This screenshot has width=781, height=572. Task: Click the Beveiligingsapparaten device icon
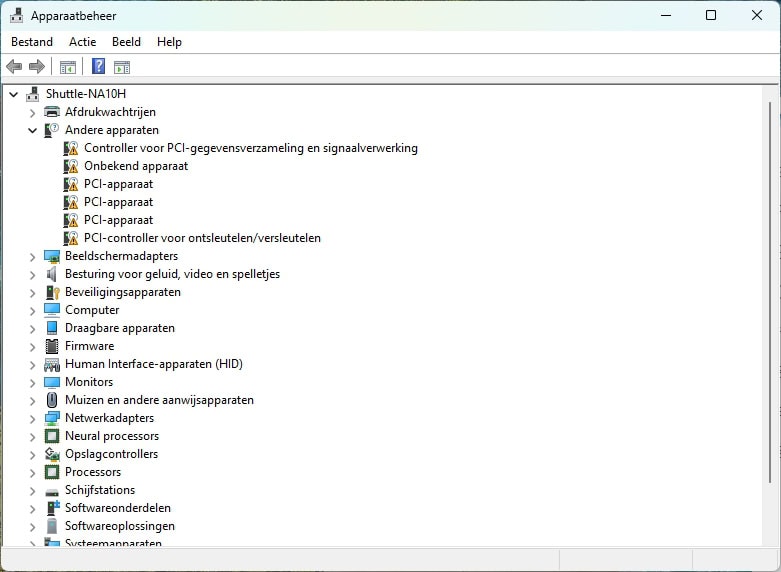tap(52, 292)
